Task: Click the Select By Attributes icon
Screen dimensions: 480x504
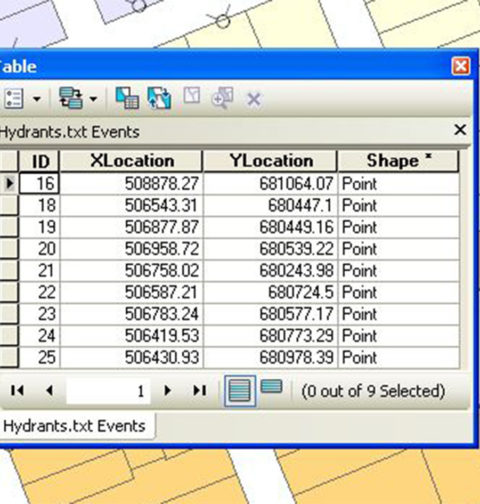Action: pos(127,98)
